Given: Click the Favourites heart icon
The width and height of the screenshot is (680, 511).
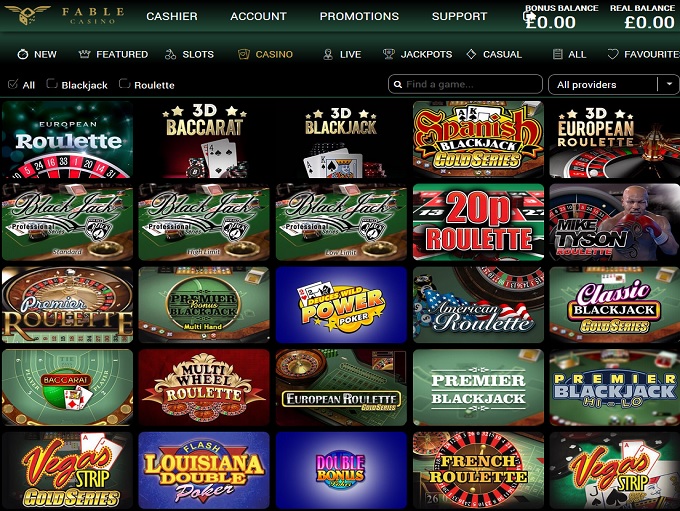Looking at the screenshot, I should [x=613, y=54].
